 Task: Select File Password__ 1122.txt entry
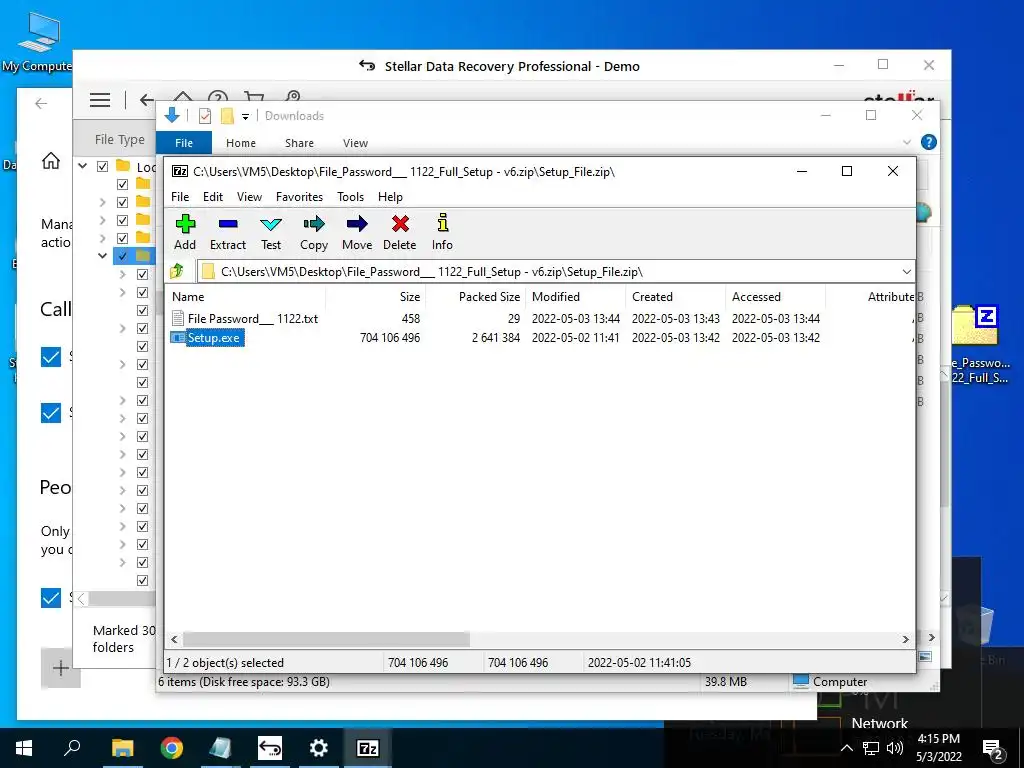coord(253,319)
